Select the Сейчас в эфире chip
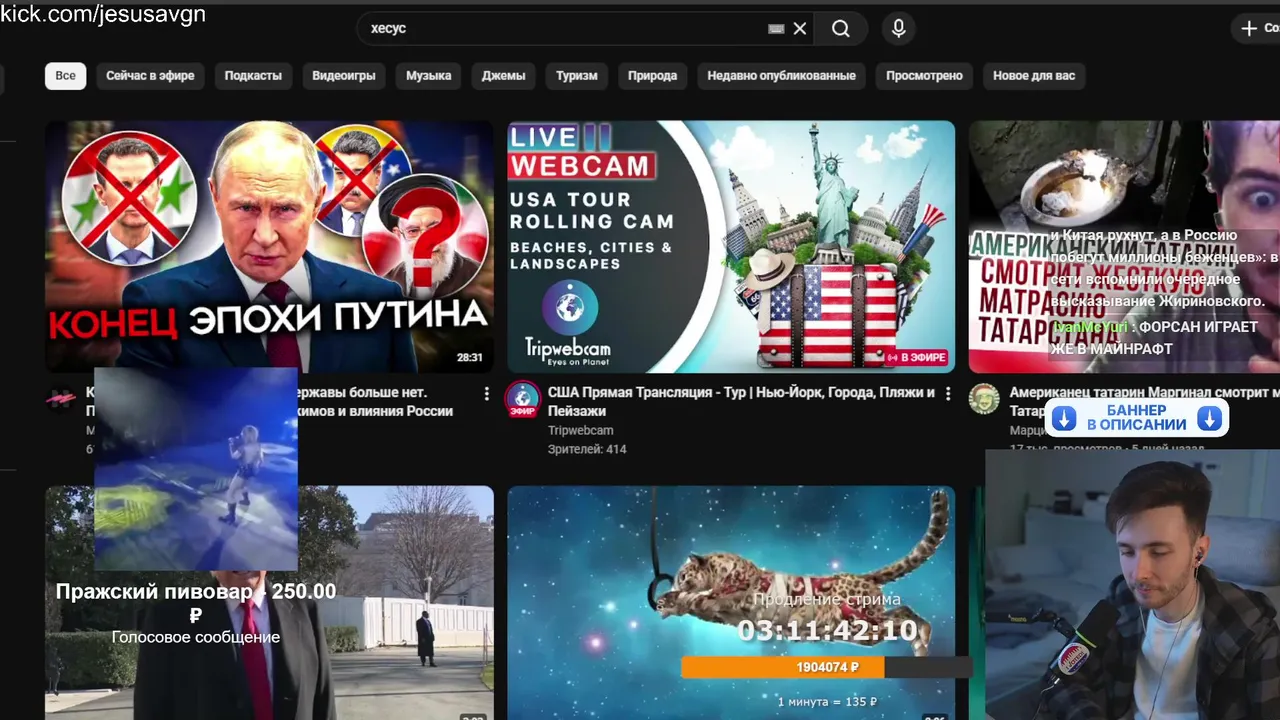The width and height of the screenshot is (1280, 720). click(150, 76)
